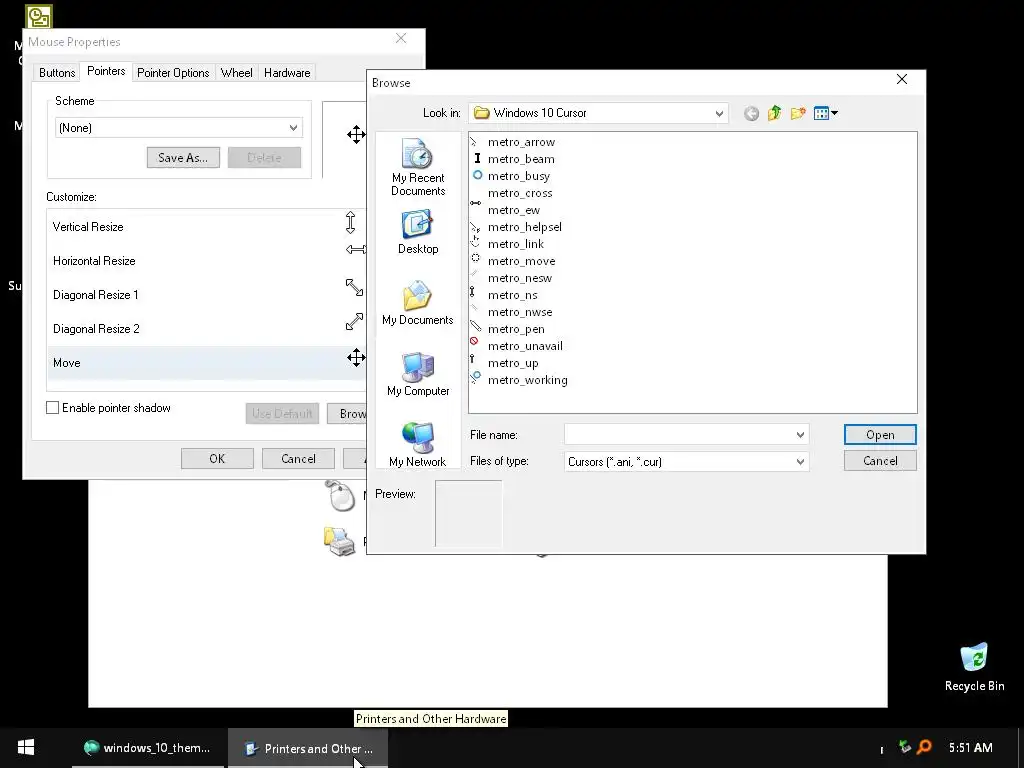
Task: Open the Windows Start button
Action: coord(26,748)
